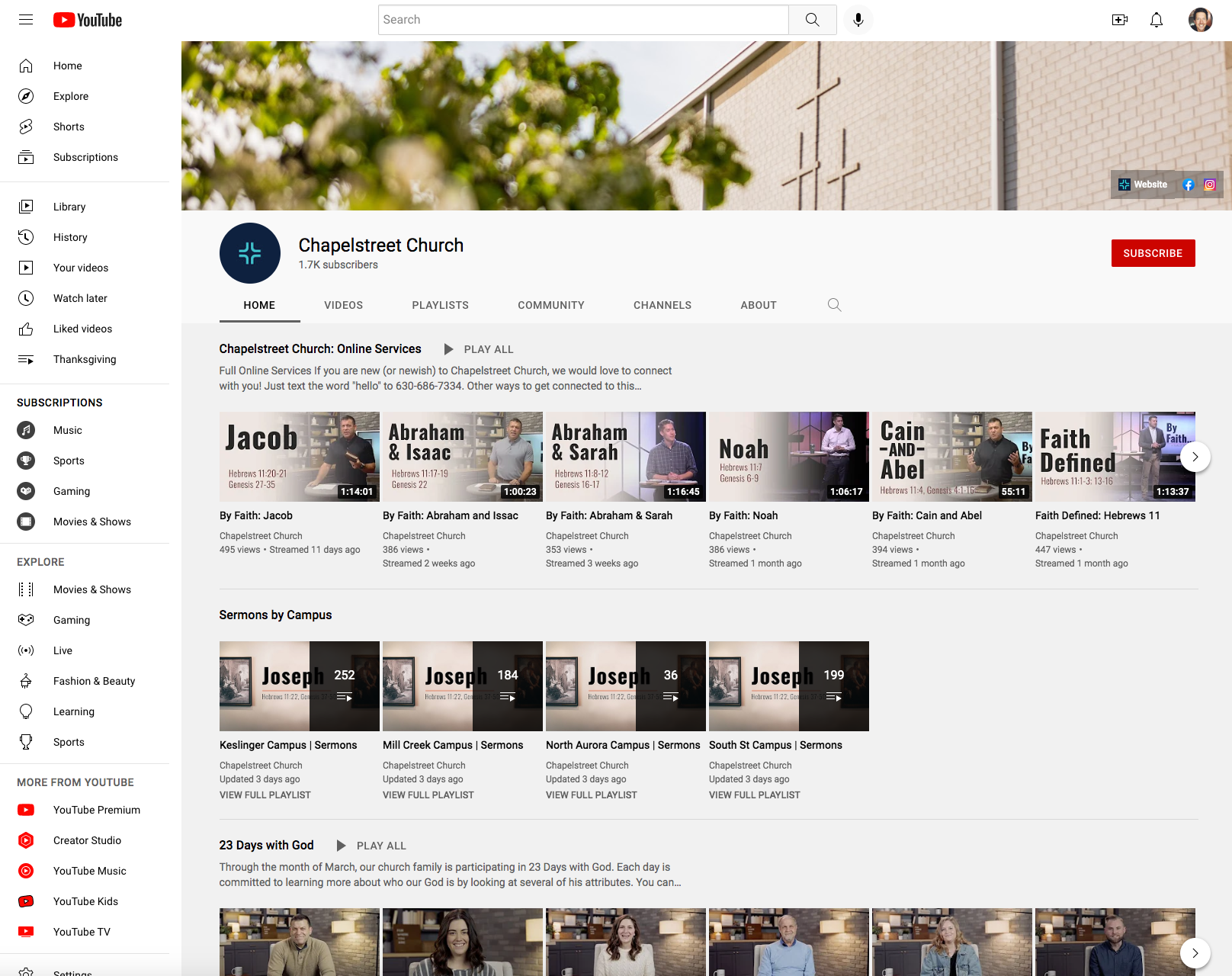
Task: View full Mill Creek Campus playlist
Action: pos(428,795)
